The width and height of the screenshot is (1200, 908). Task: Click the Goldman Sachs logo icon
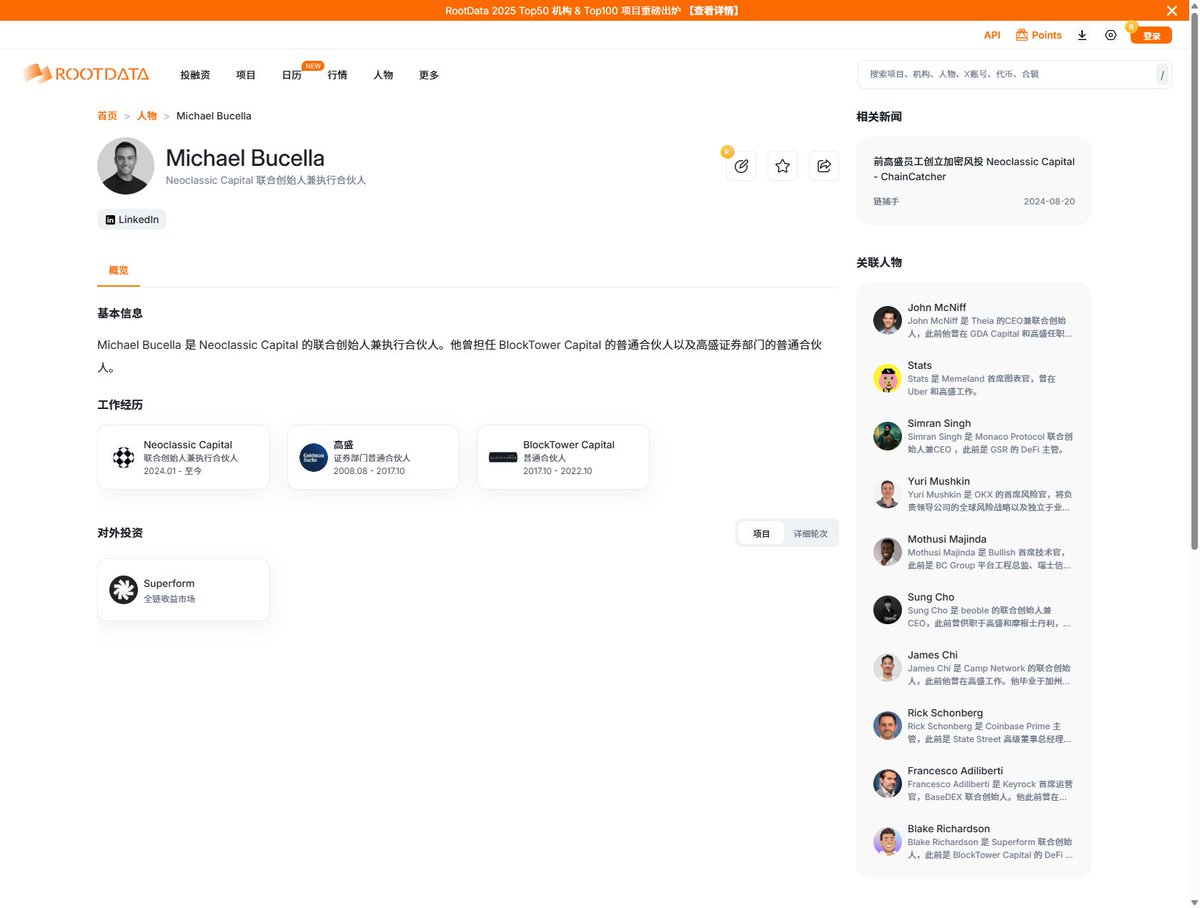(313, 458)
